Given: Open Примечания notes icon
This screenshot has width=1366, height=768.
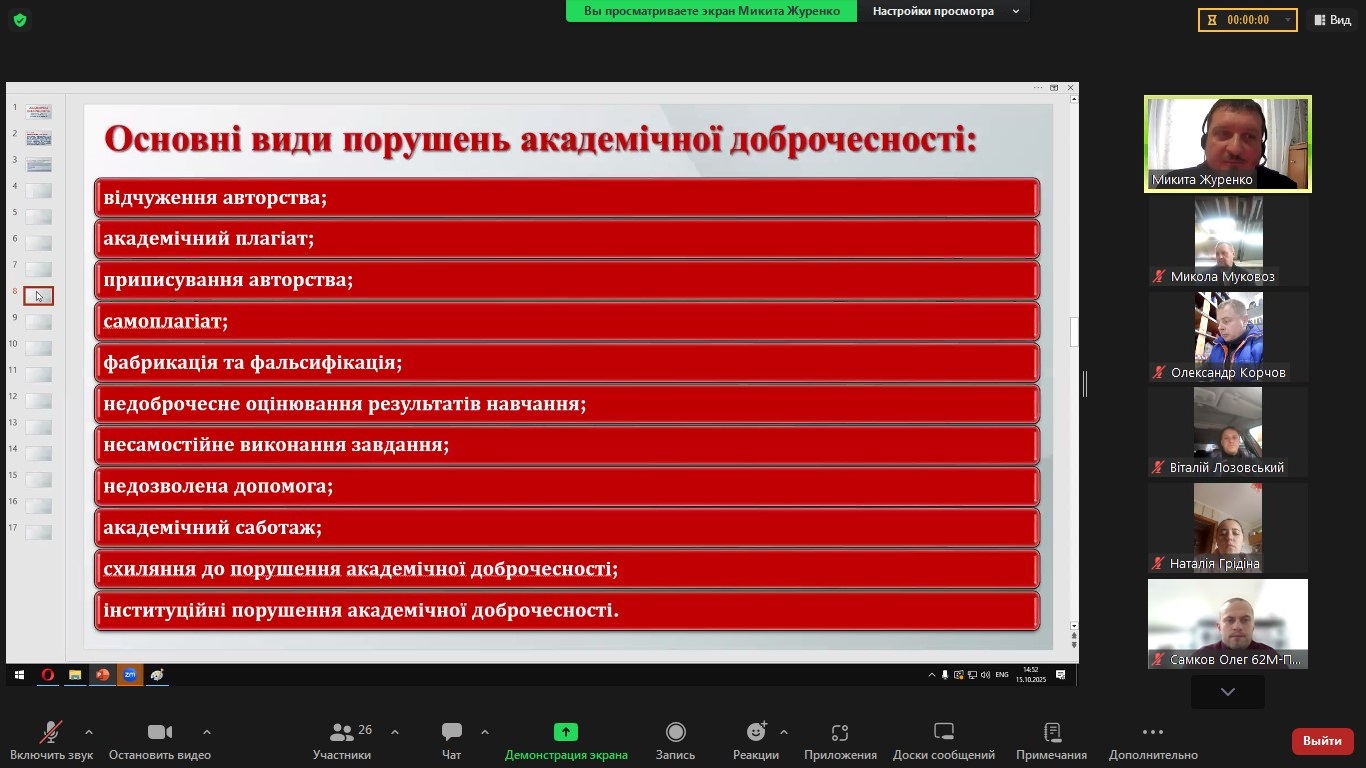Looking at the screenshot, I should pyautogui.click(x=1051, y=733).
